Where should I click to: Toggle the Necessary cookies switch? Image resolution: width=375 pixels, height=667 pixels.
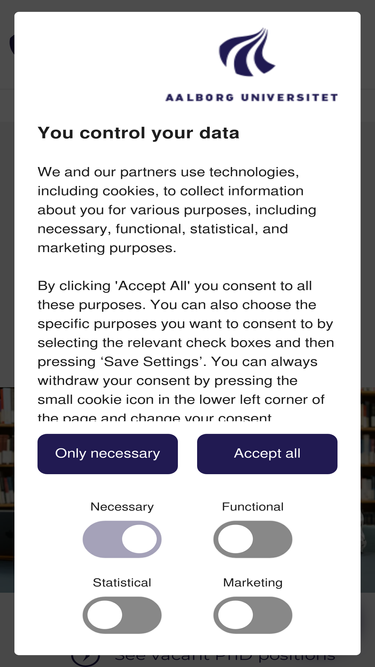pyautogui.click(x=122, y=539)
